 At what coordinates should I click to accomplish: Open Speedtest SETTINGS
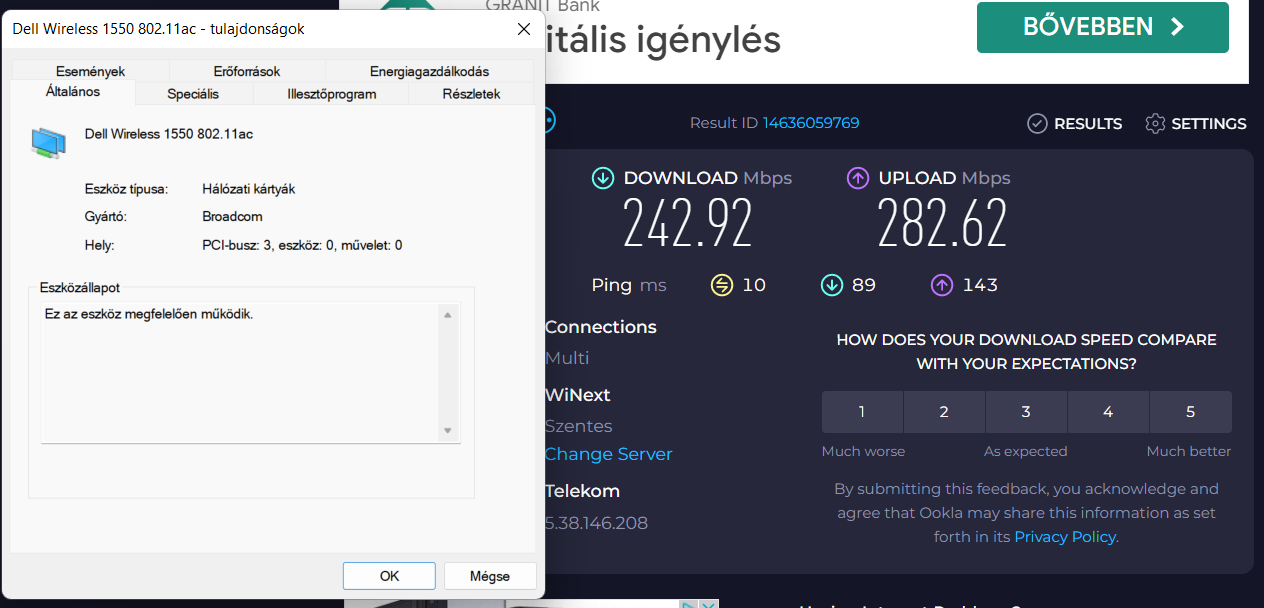coord(1196,124)
